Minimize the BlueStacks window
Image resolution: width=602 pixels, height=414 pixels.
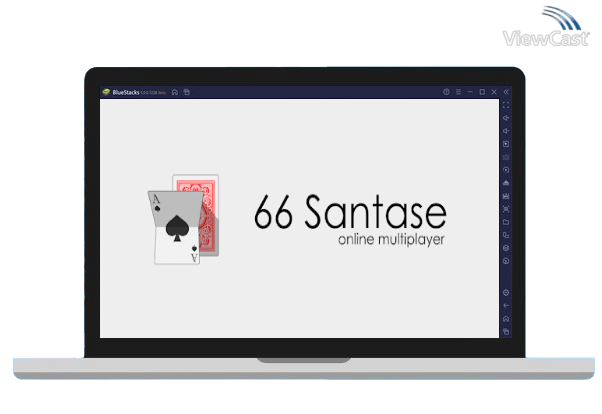click(x=470, y=92)
